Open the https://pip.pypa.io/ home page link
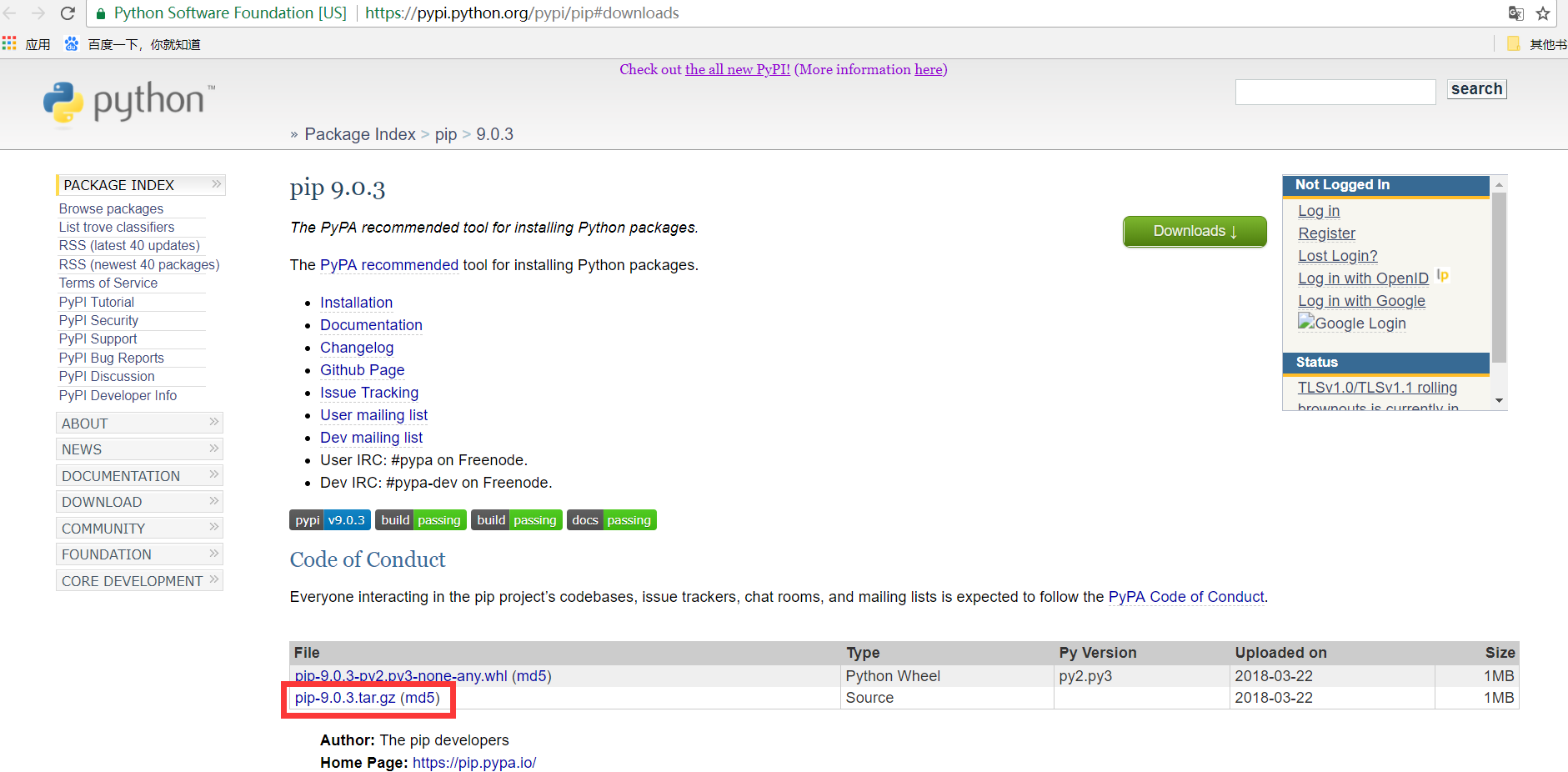The width and height of the screenshot is (1568, 772). click(x=474, y=762)
